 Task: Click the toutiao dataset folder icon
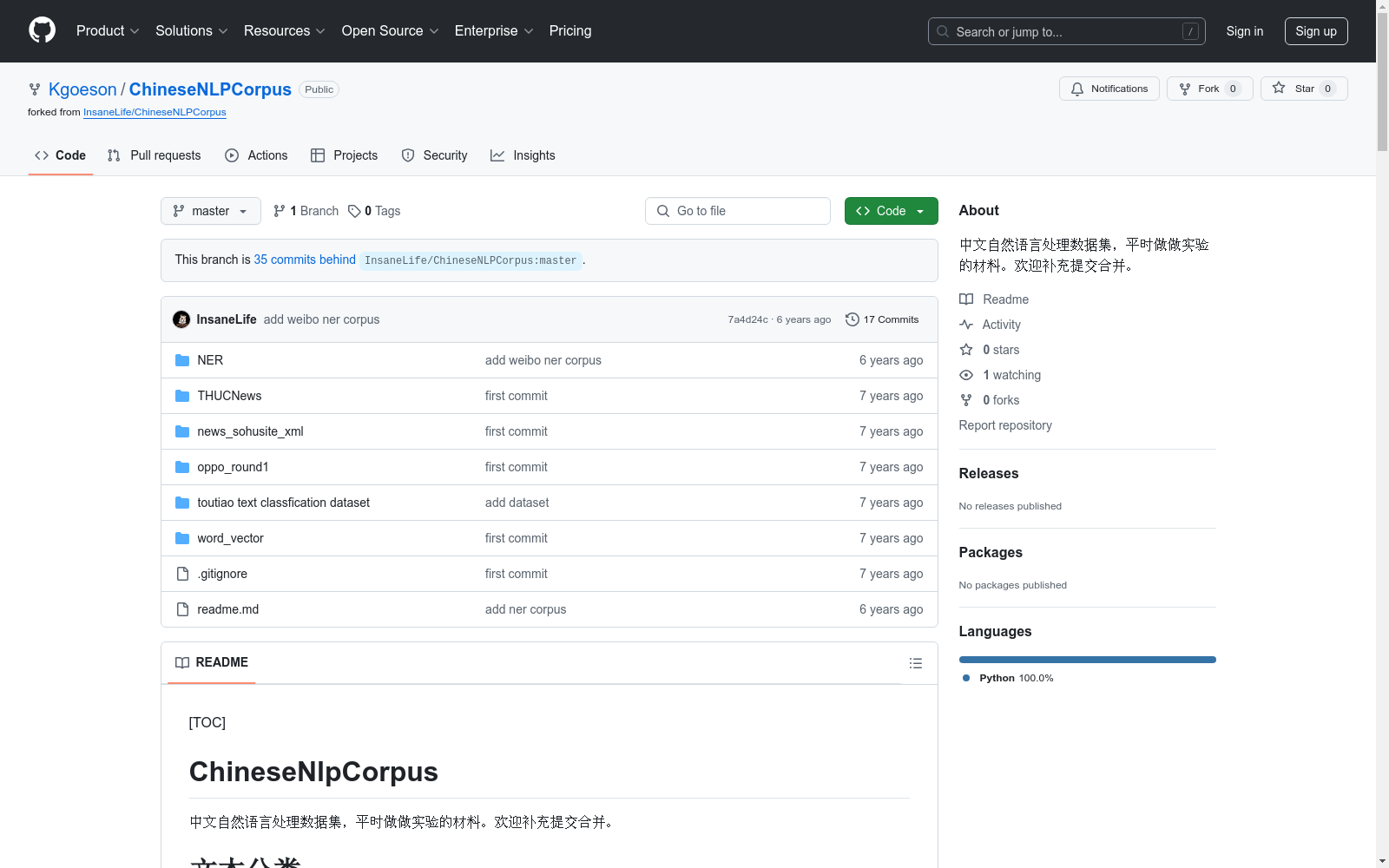(182, 503)
